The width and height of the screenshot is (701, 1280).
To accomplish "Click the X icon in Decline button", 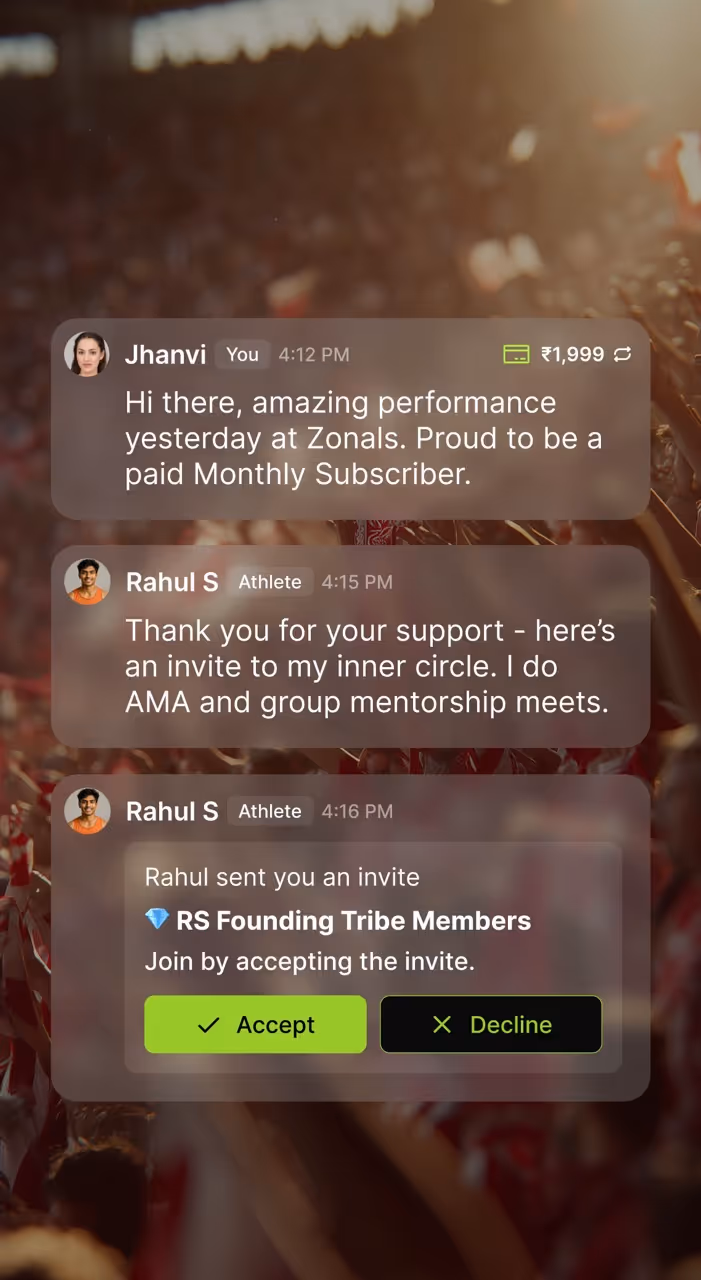I will click(441, 1025).
